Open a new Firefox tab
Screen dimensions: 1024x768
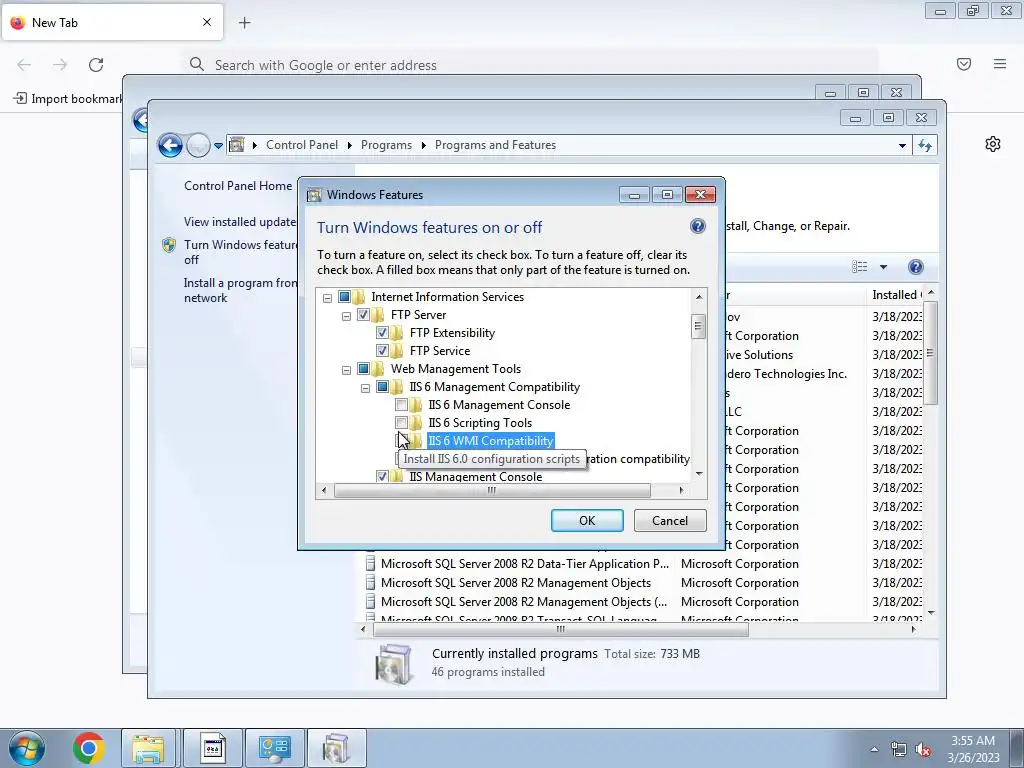244,23
